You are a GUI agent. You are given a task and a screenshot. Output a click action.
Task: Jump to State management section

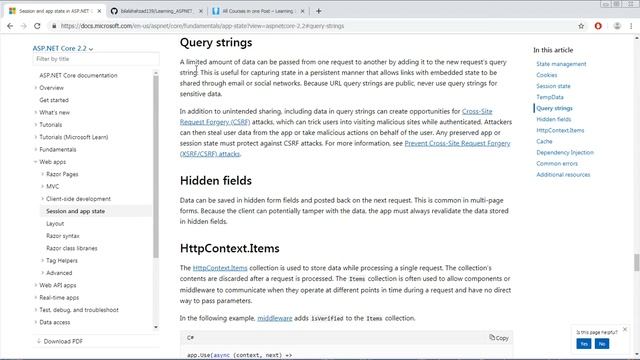(x=561, y=64)
